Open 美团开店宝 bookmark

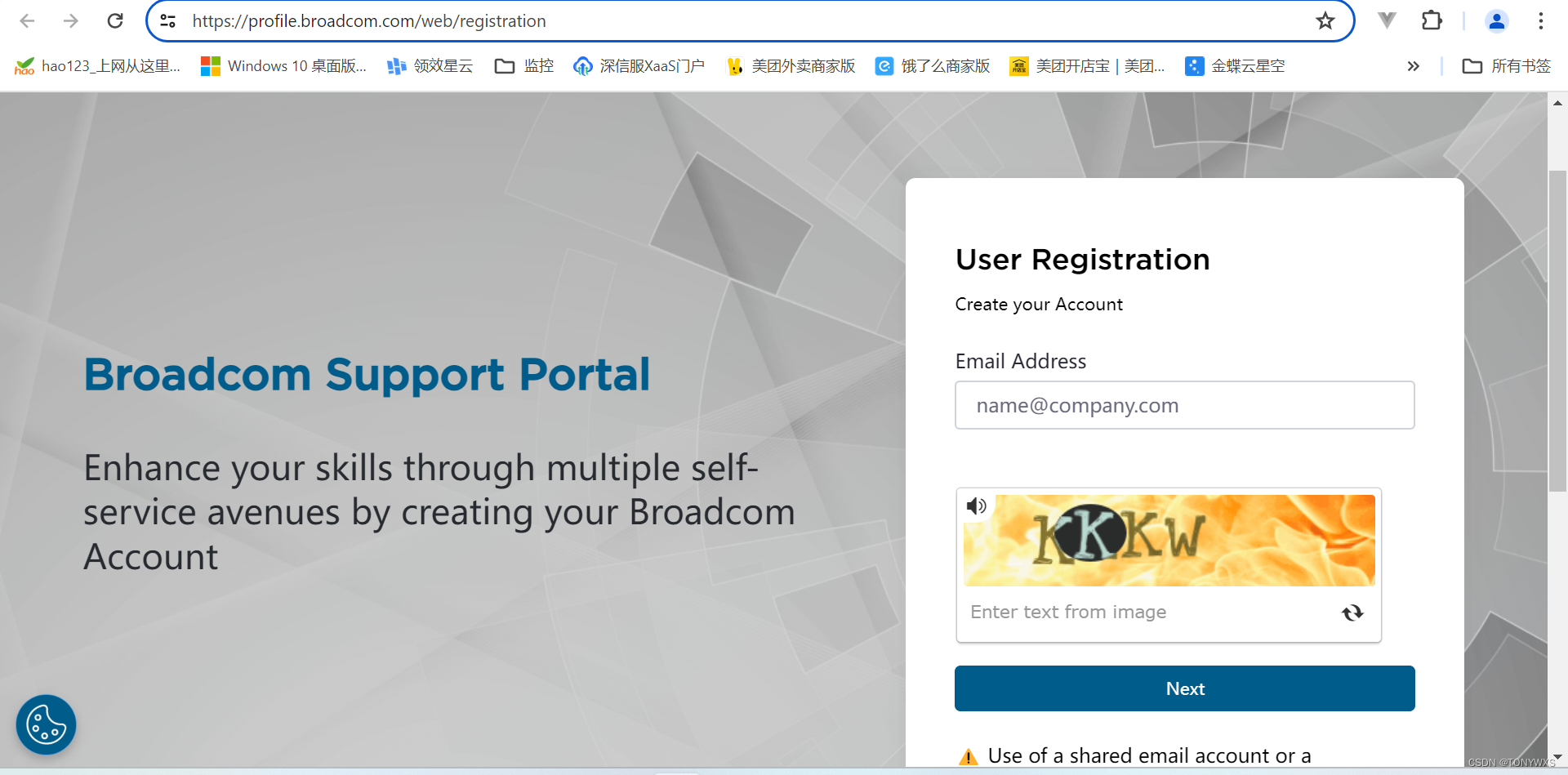(1088, 66)
